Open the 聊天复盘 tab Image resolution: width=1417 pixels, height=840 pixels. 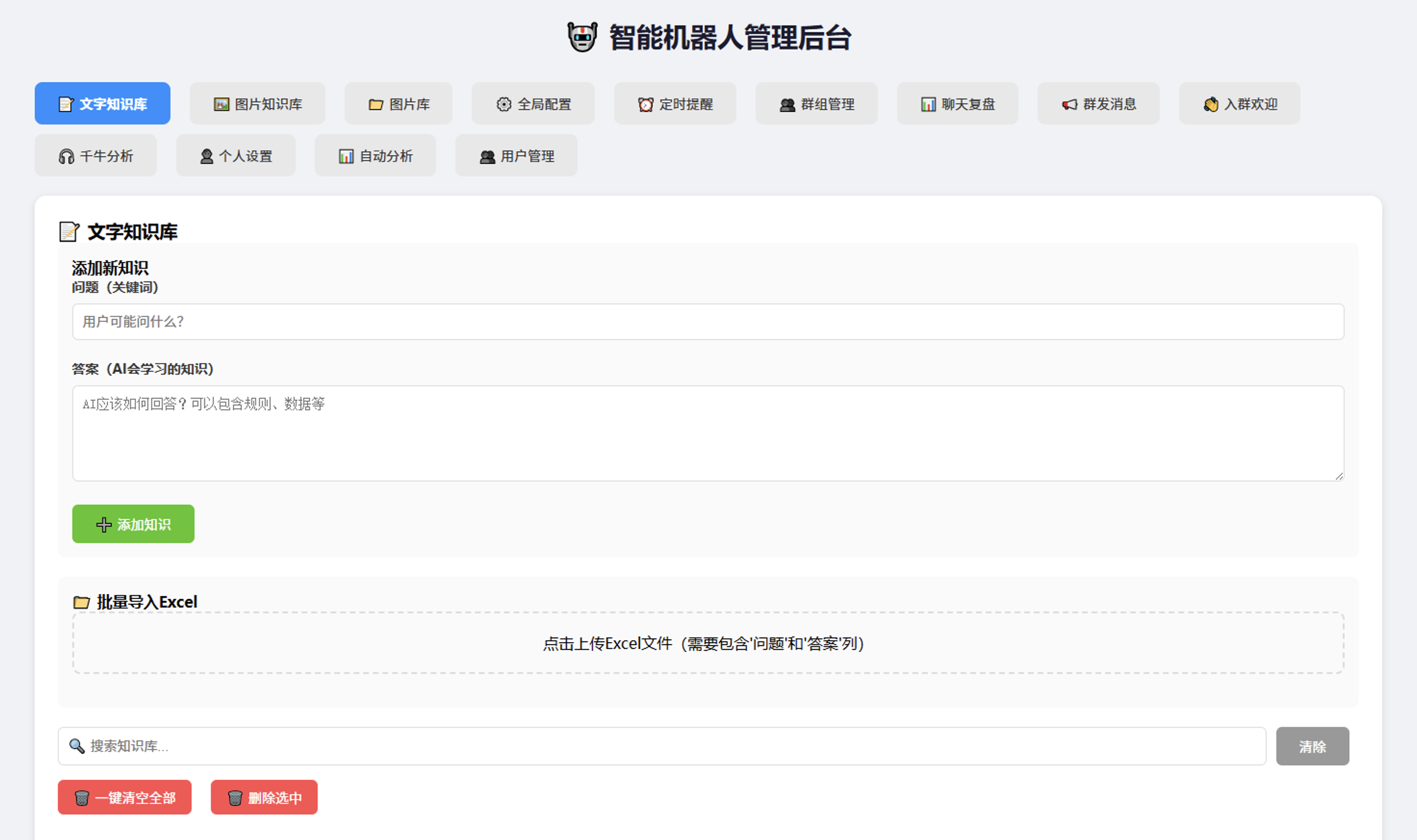click(x=958, y=103)
